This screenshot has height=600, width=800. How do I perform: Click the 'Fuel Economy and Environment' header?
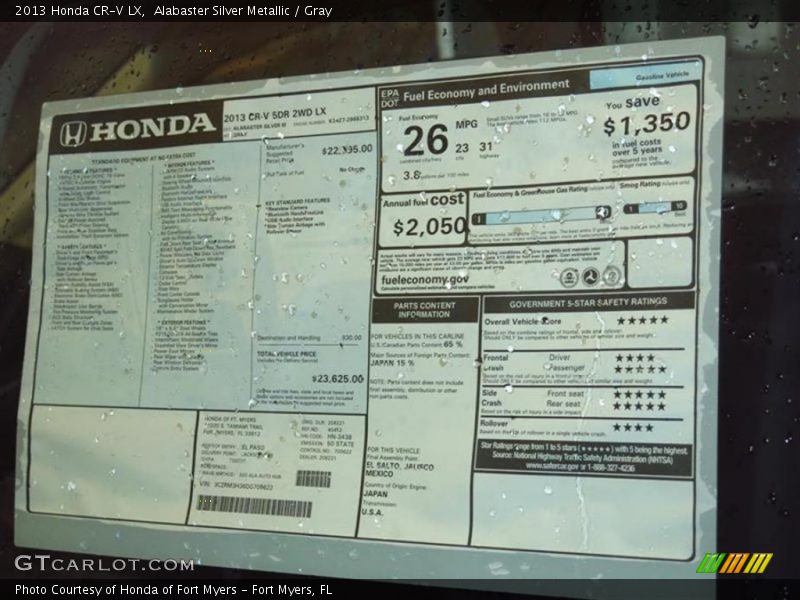pos(486,90)
